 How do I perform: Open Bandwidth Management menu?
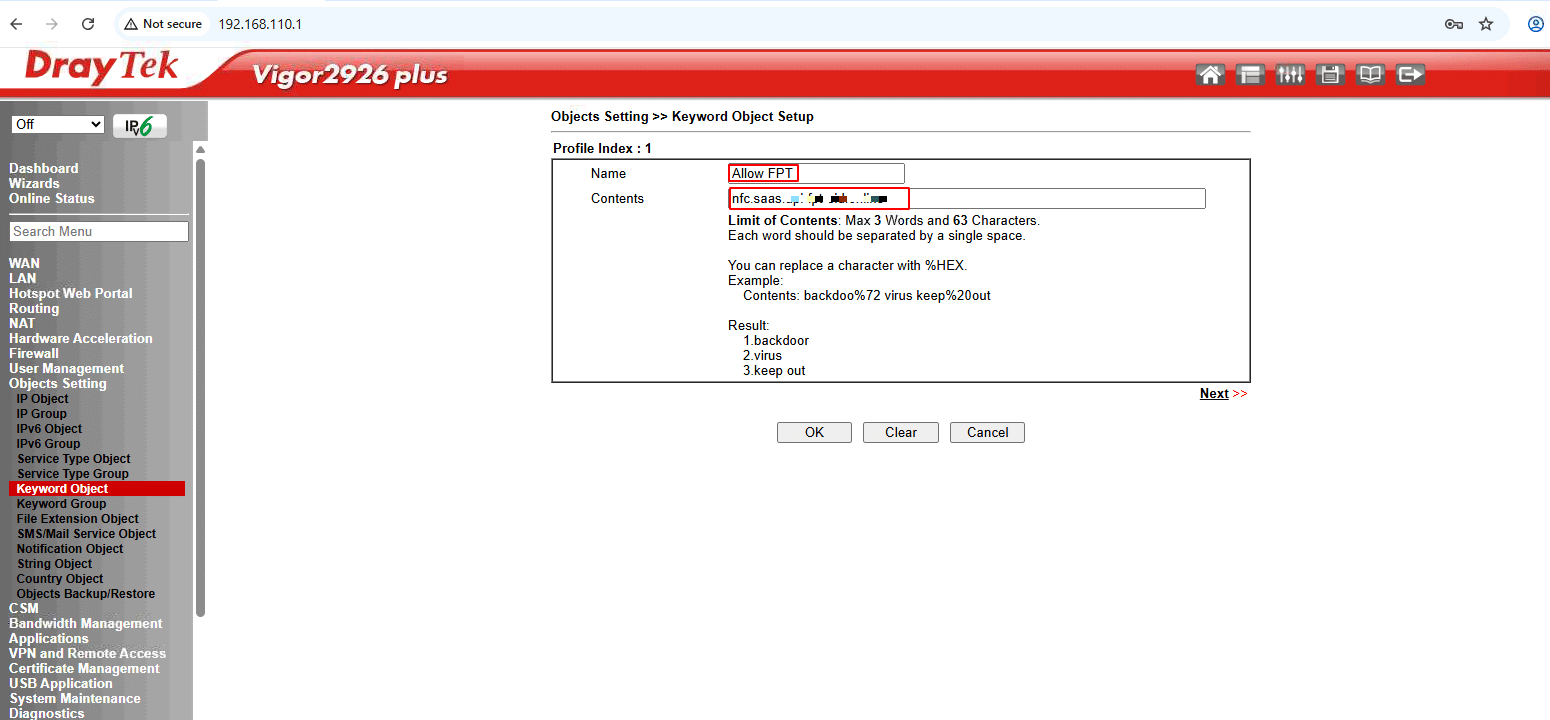[85, 623]
